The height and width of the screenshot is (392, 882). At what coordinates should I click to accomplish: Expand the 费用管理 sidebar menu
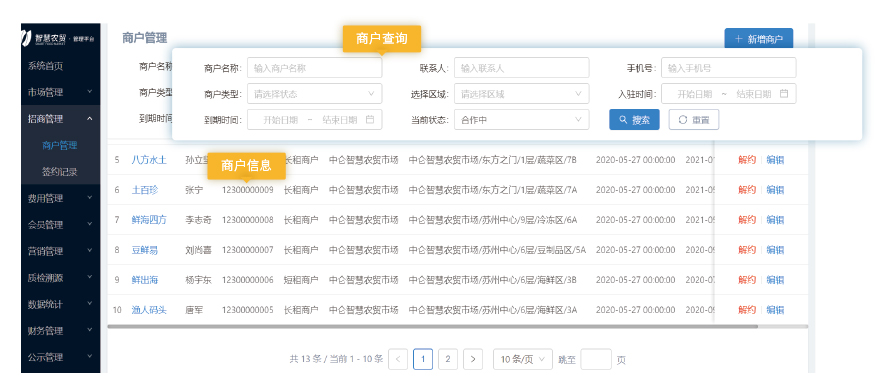(x=61, y=198)
